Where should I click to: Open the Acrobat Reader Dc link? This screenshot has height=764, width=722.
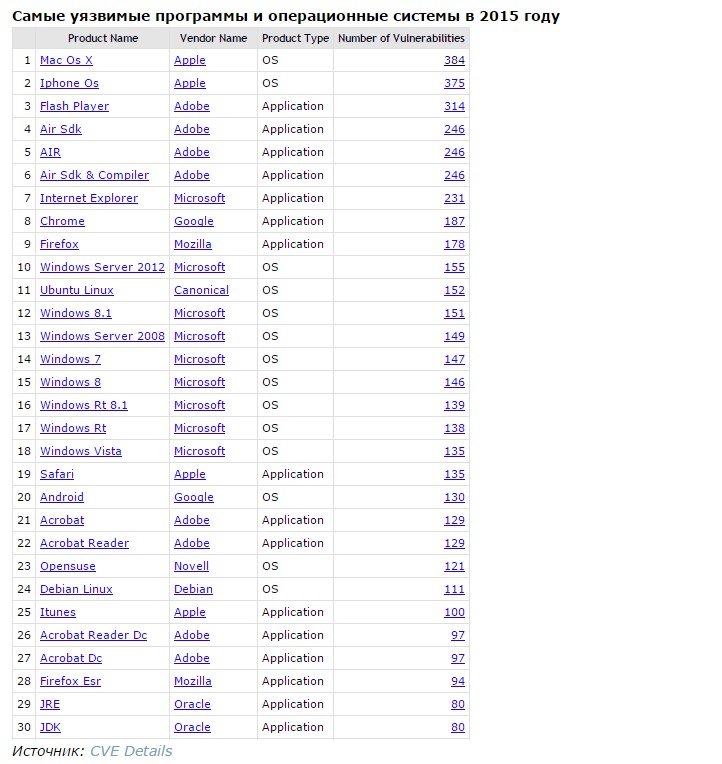coord(94,635)
